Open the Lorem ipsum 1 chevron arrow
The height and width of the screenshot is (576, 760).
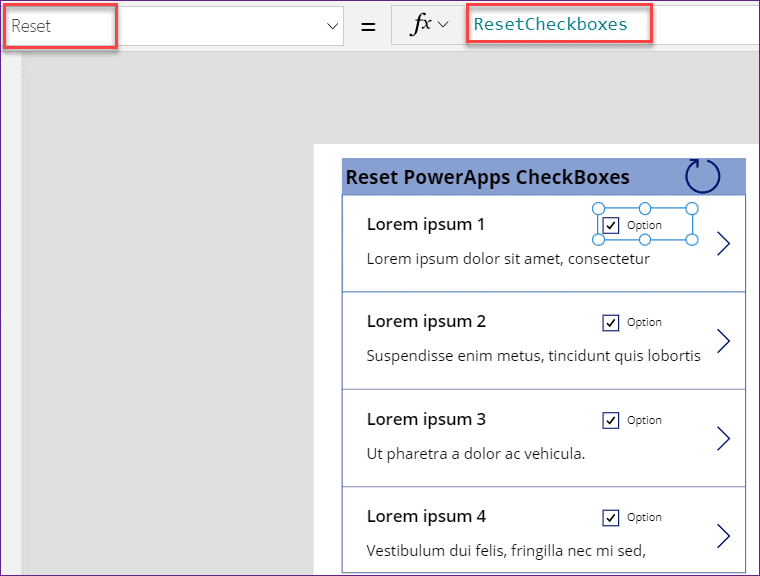723,243
